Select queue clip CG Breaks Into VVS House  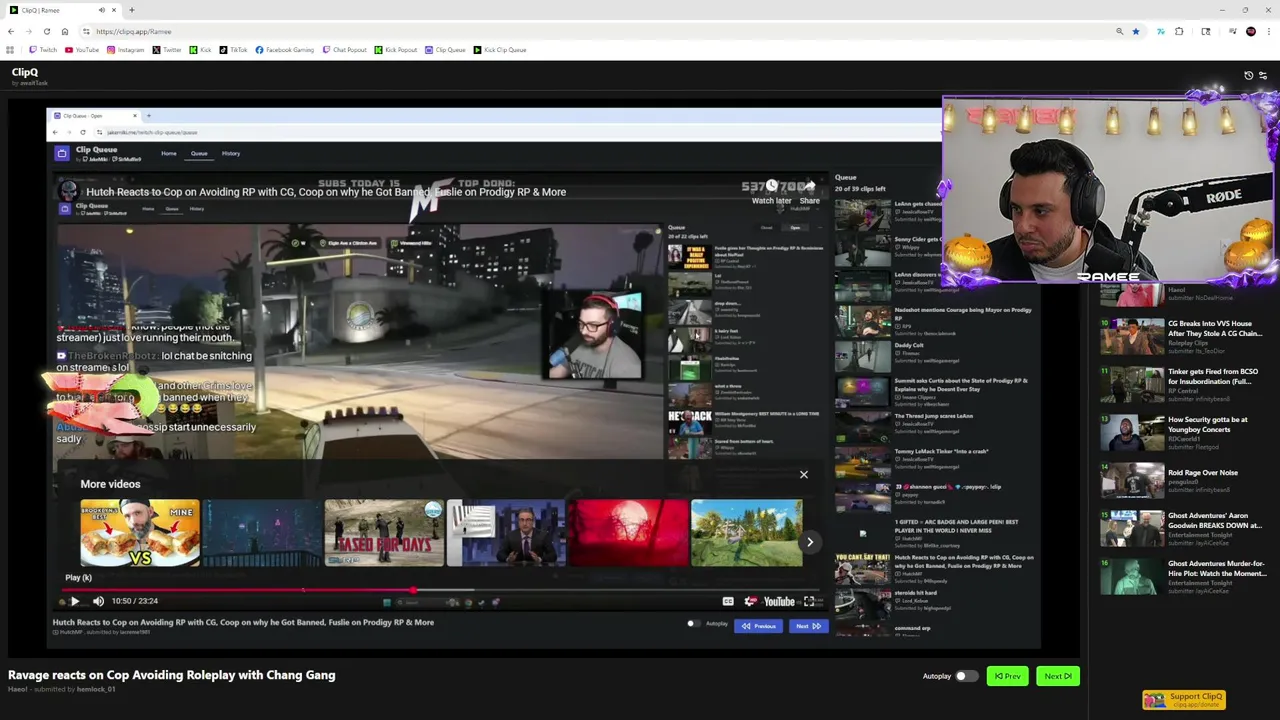click(x=1184, y=337)
